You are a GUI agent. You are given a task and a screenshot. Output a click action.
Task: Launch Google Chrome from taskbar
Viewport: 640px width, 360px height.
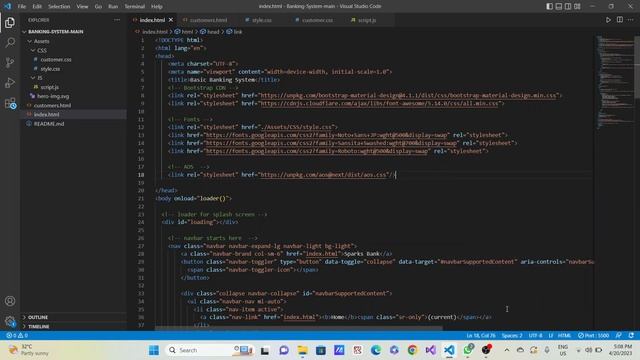click(412, 350)
